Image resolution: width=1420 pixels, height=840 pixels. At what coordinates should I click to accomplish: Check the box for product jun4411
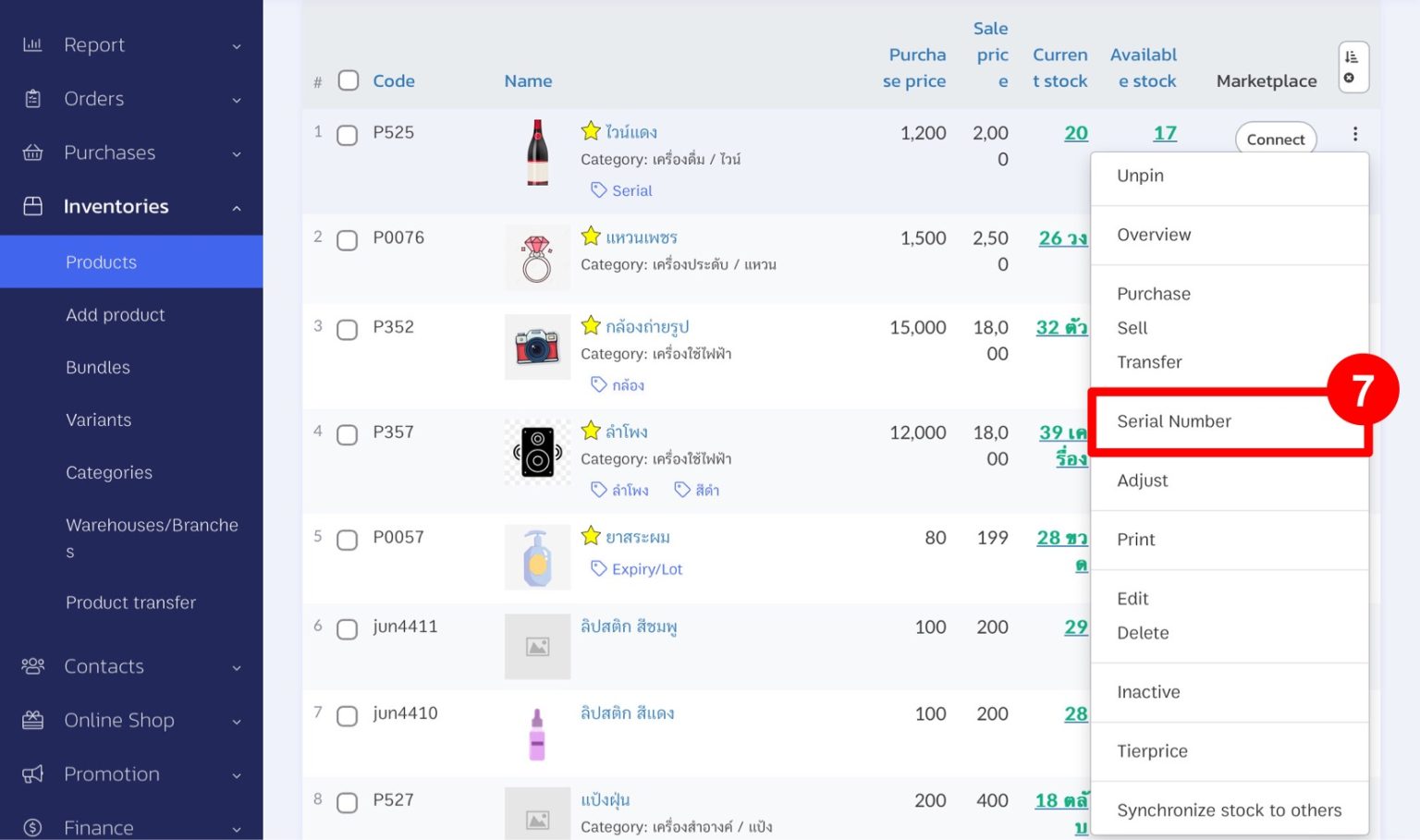tap(347, 629)
